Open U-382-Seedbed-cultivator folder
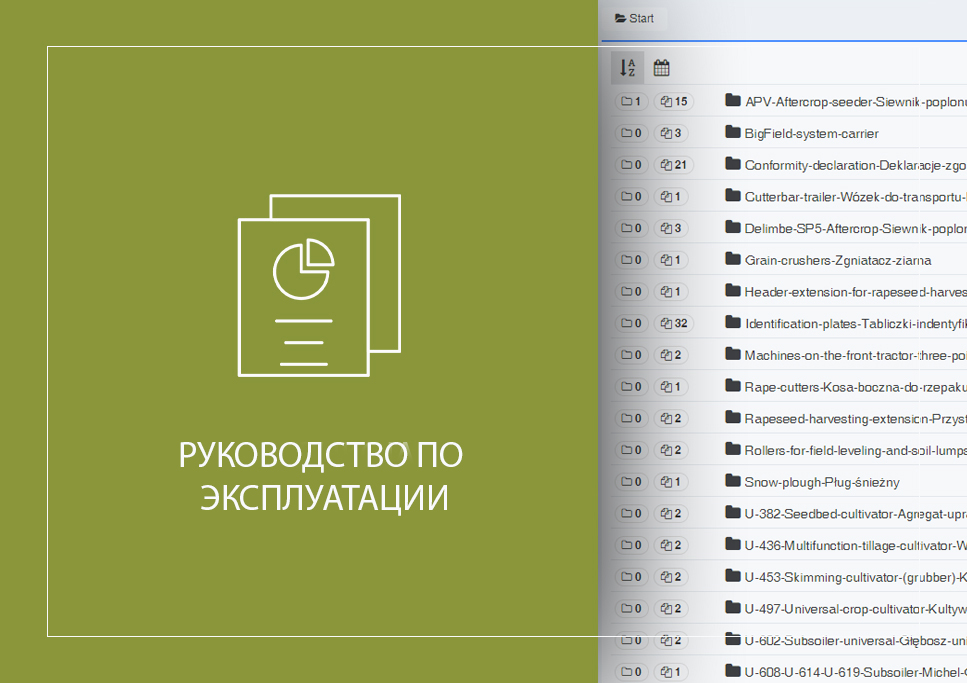 [855, 513]
